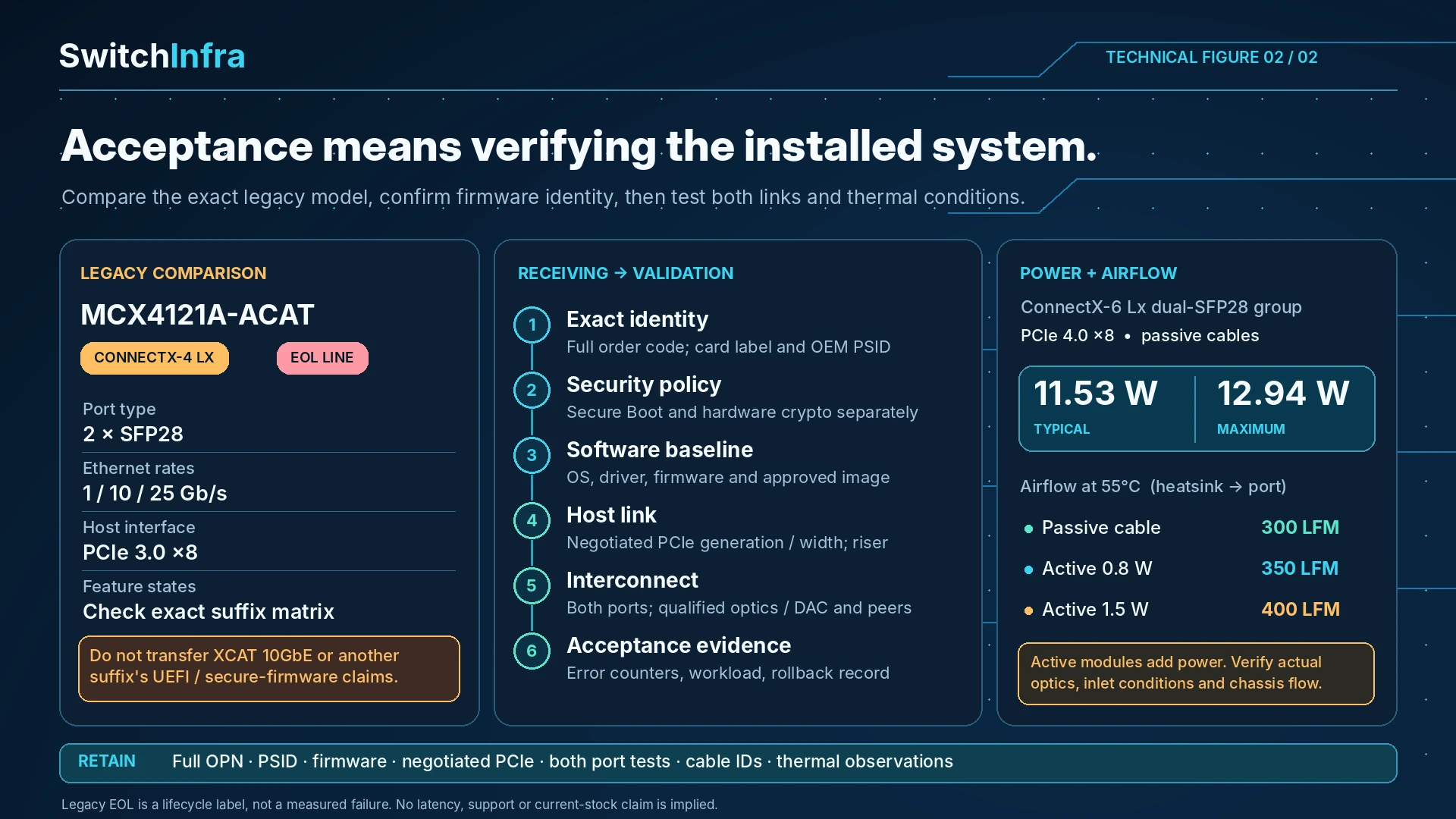Viewport: 1456px width, 819px height.
Task: Click OS, driver, firmware description line
Action: pos(728,478)
